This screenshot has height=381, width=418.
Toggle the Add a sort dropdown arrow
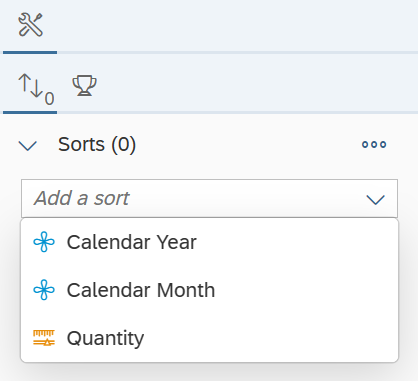click(376, 199)
